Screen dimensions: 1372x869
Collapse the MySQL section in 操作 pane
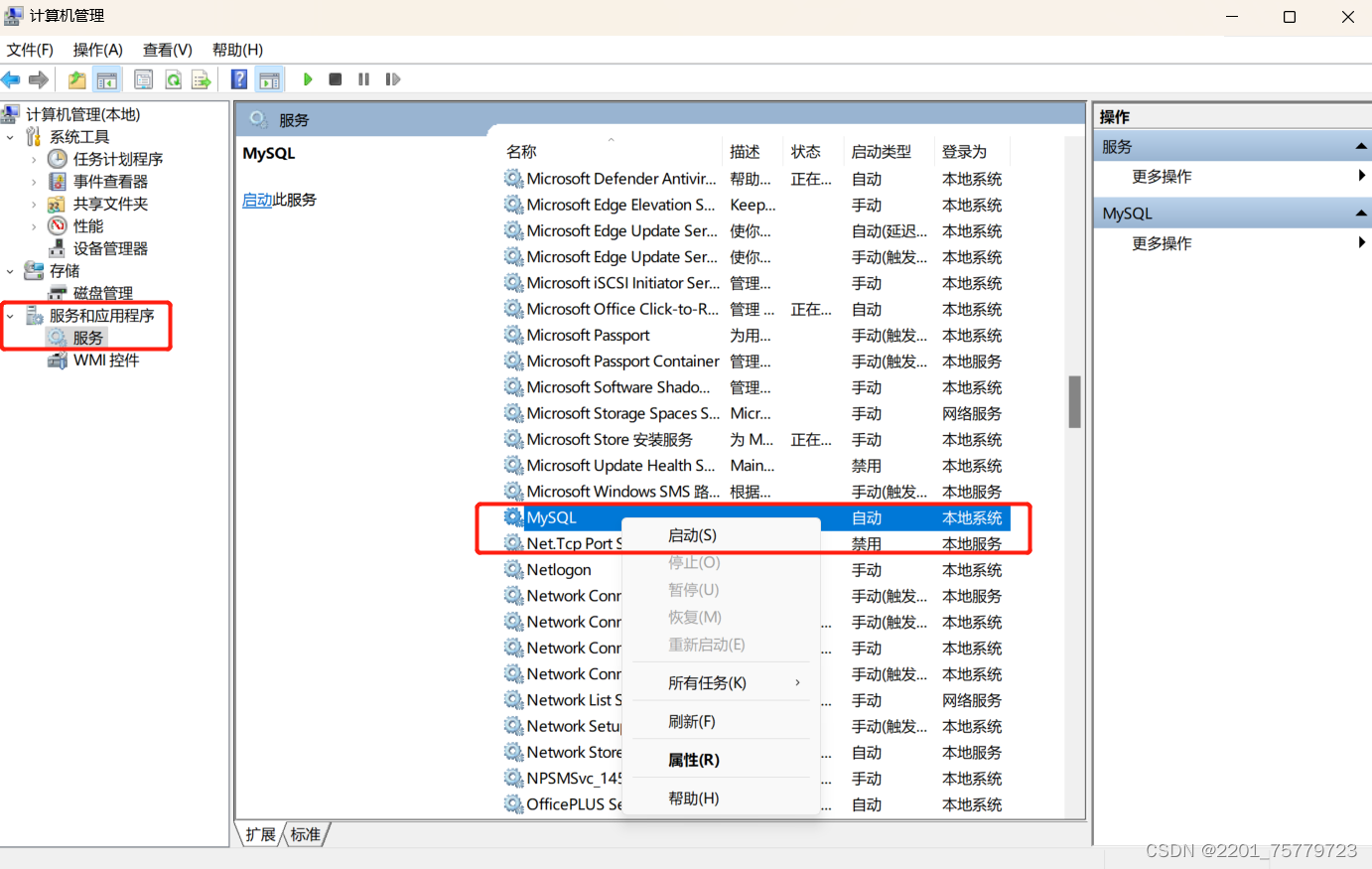click(1359, 213)
